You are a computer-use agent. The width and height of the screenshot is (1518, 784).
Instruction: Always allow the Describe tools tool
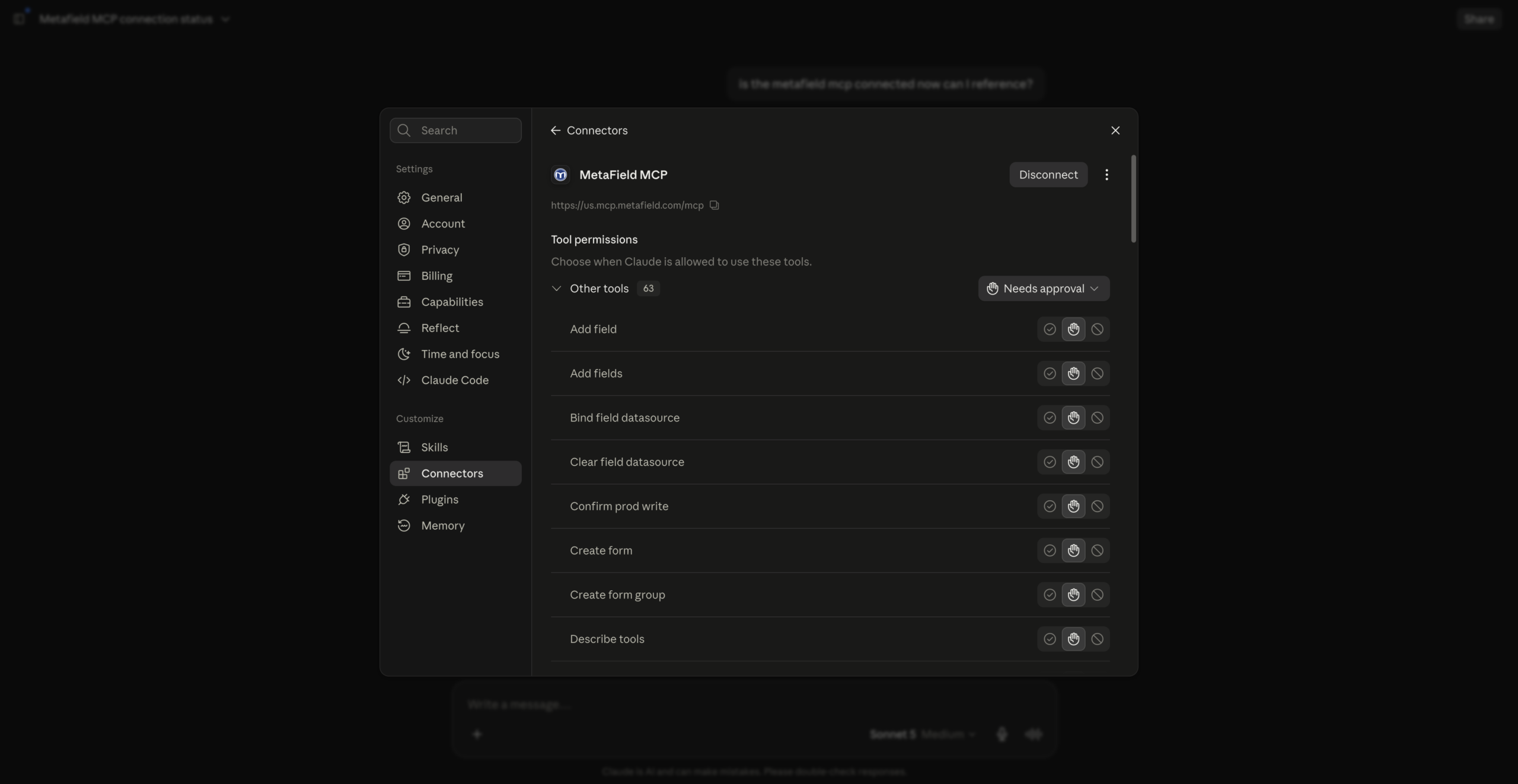click(1050, 639)
